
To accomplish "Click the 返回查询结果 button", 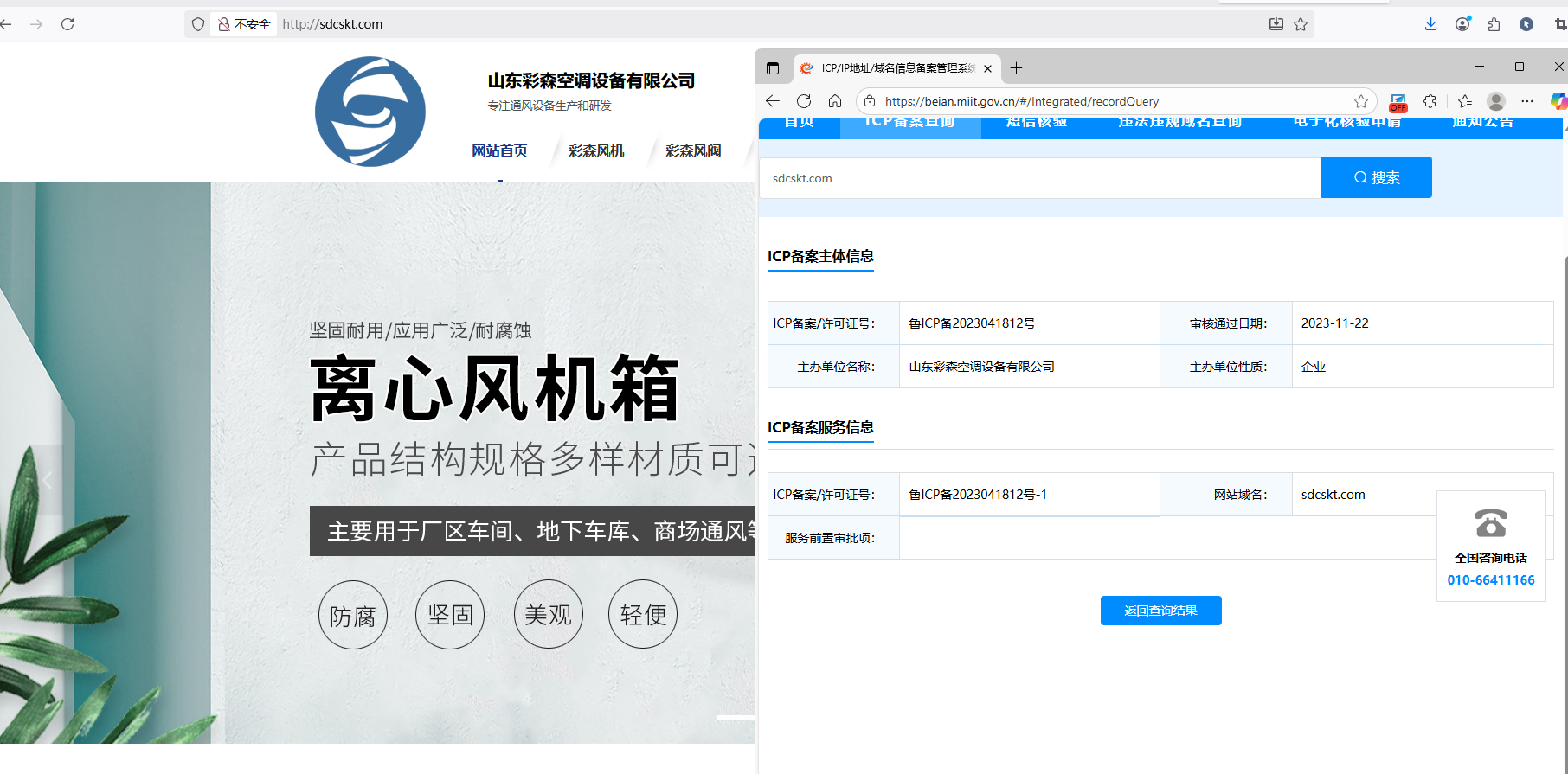I will tap(1161, 611).
